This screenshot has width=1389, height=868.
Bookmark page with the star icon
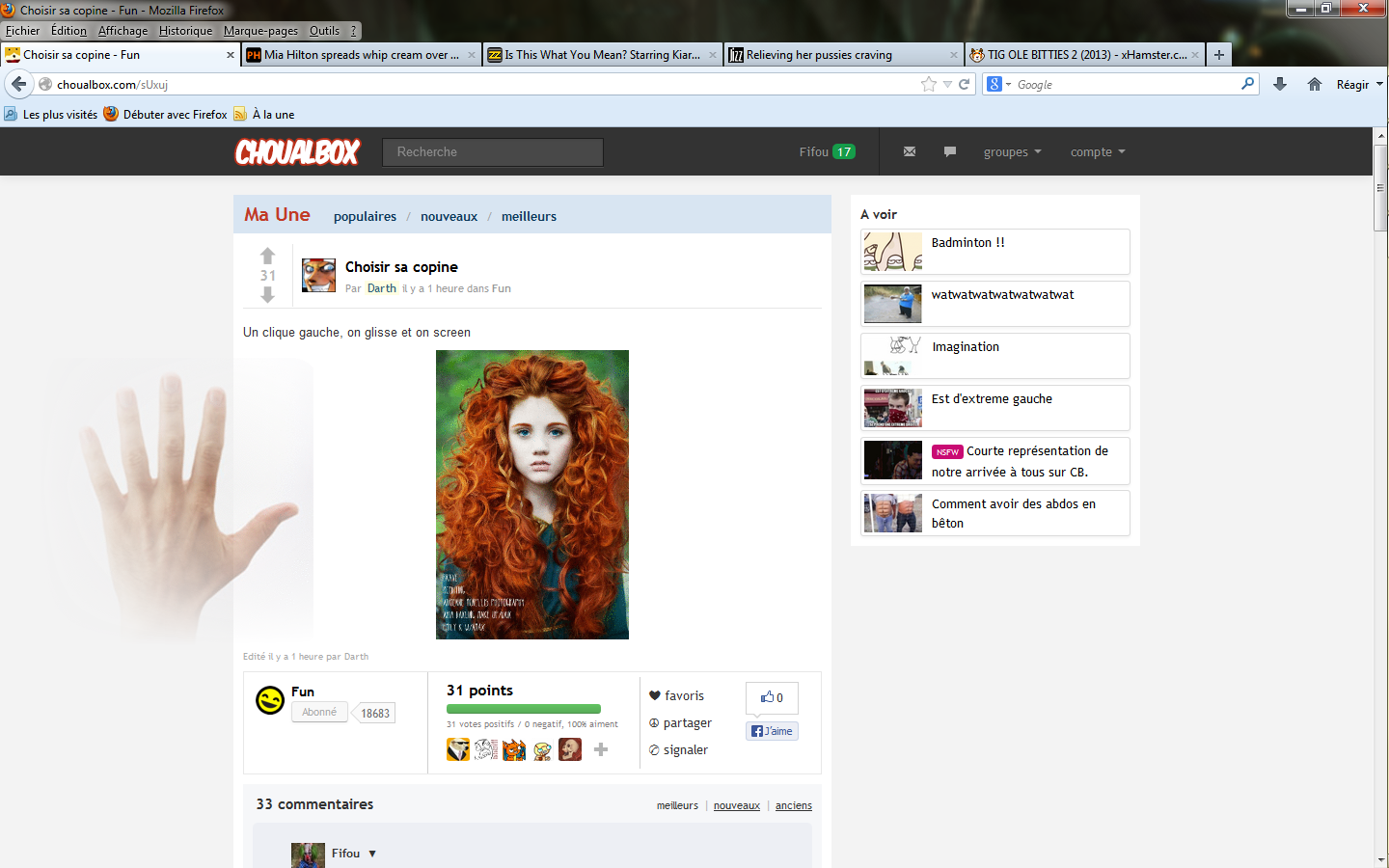[x=928, y=84]
